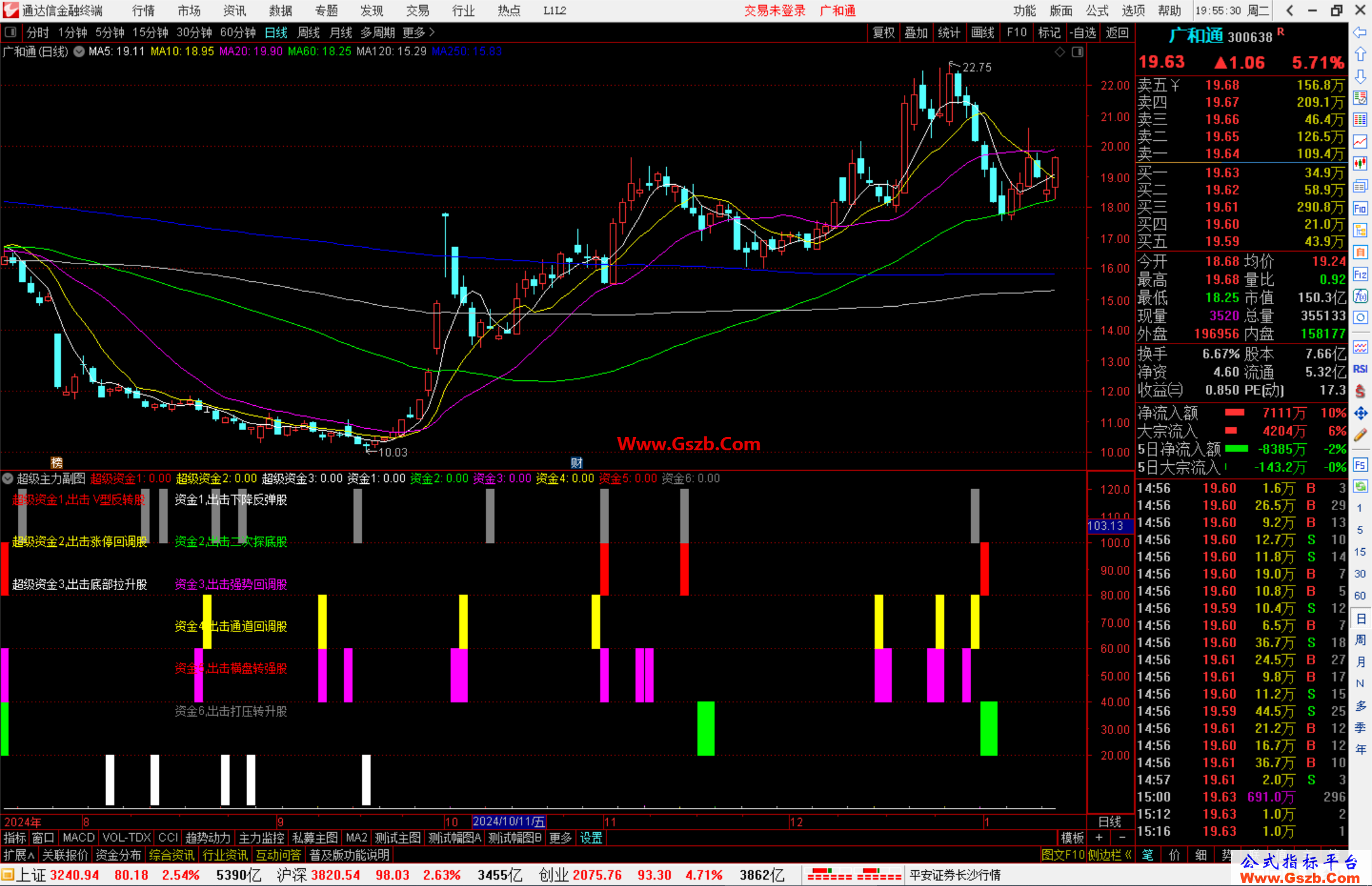Open the 模板 template menu
Image resolution: width=1372 pixels, height=886 pixels.
[x=1072, y=838]
